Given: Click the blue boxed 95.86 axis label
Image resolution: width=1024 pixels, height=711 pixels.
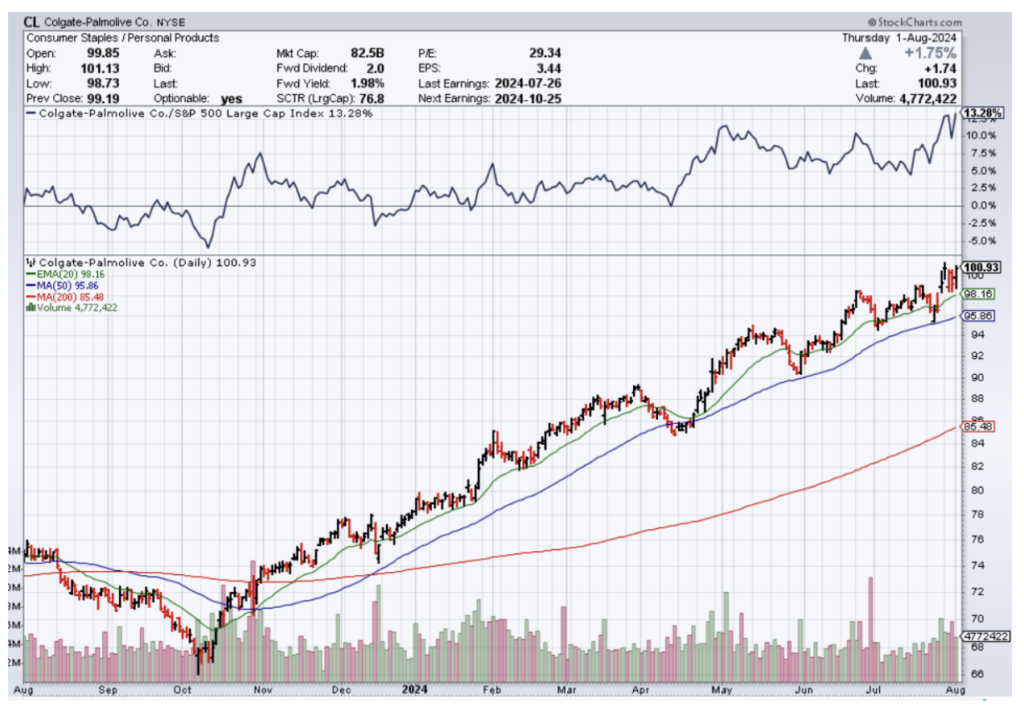Looking at the screenshot, I should pos(978,316).
